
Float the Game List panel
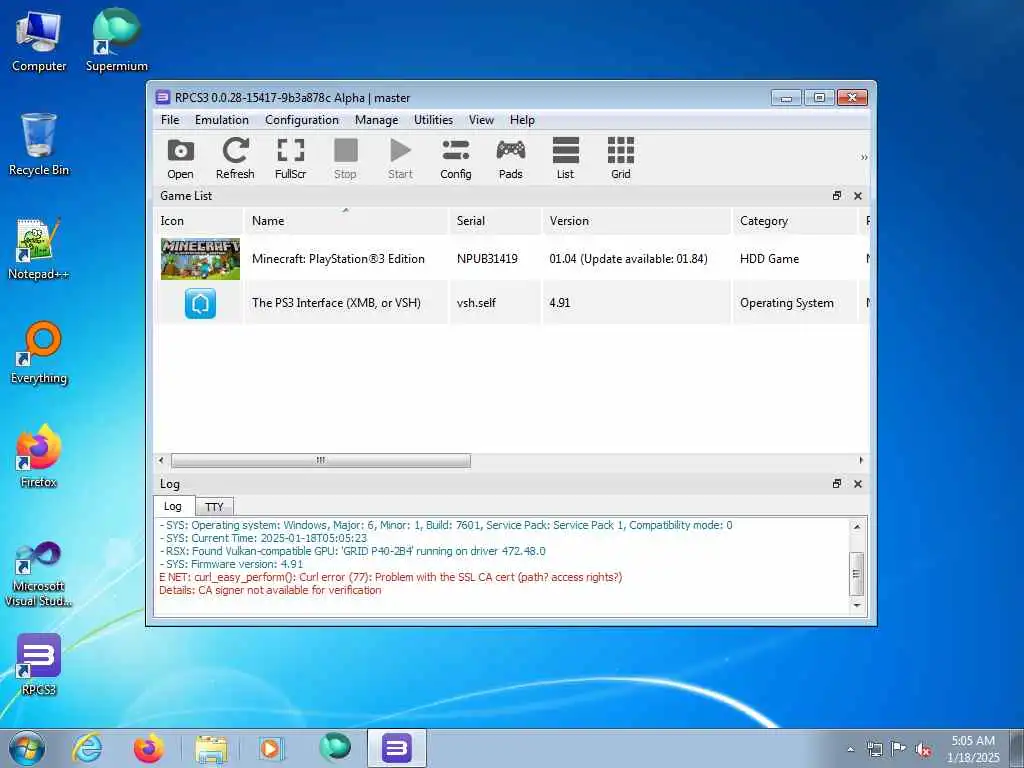(x=837, y=196)
